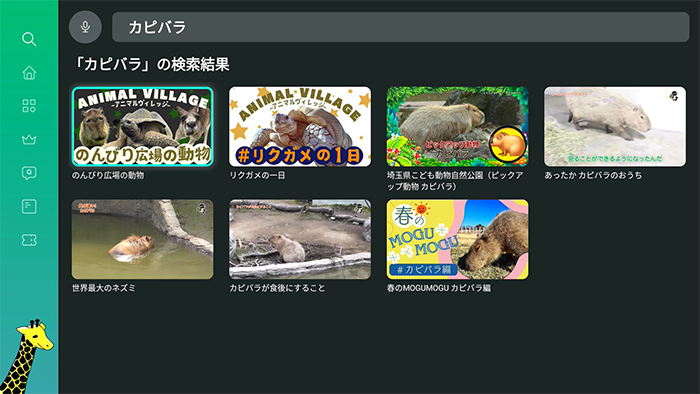Open the speech bubble icon in the sidebar
This screenshot has height=394, width=700.
29,173
